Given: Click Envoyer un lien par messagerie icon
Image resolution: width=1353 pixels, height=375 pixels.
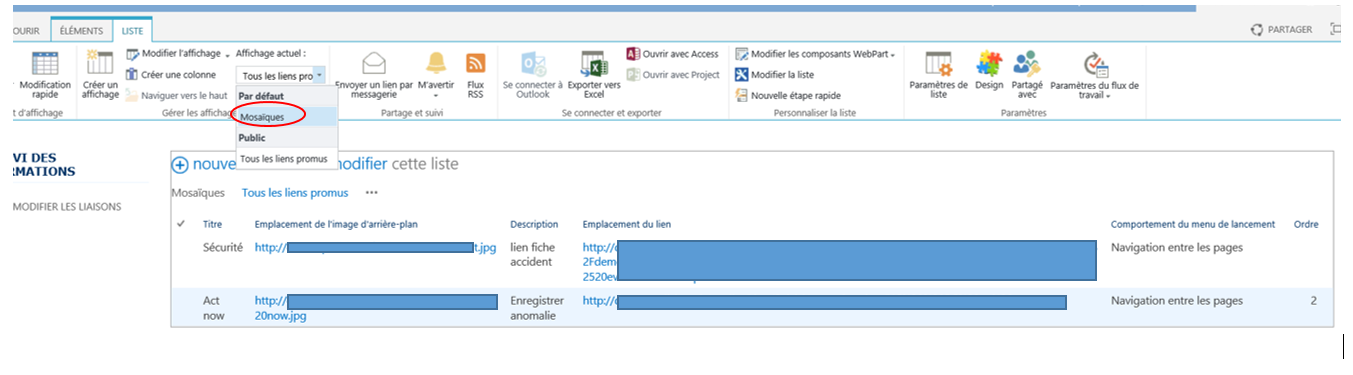Looking at the screenshot, I should point(373,63).
